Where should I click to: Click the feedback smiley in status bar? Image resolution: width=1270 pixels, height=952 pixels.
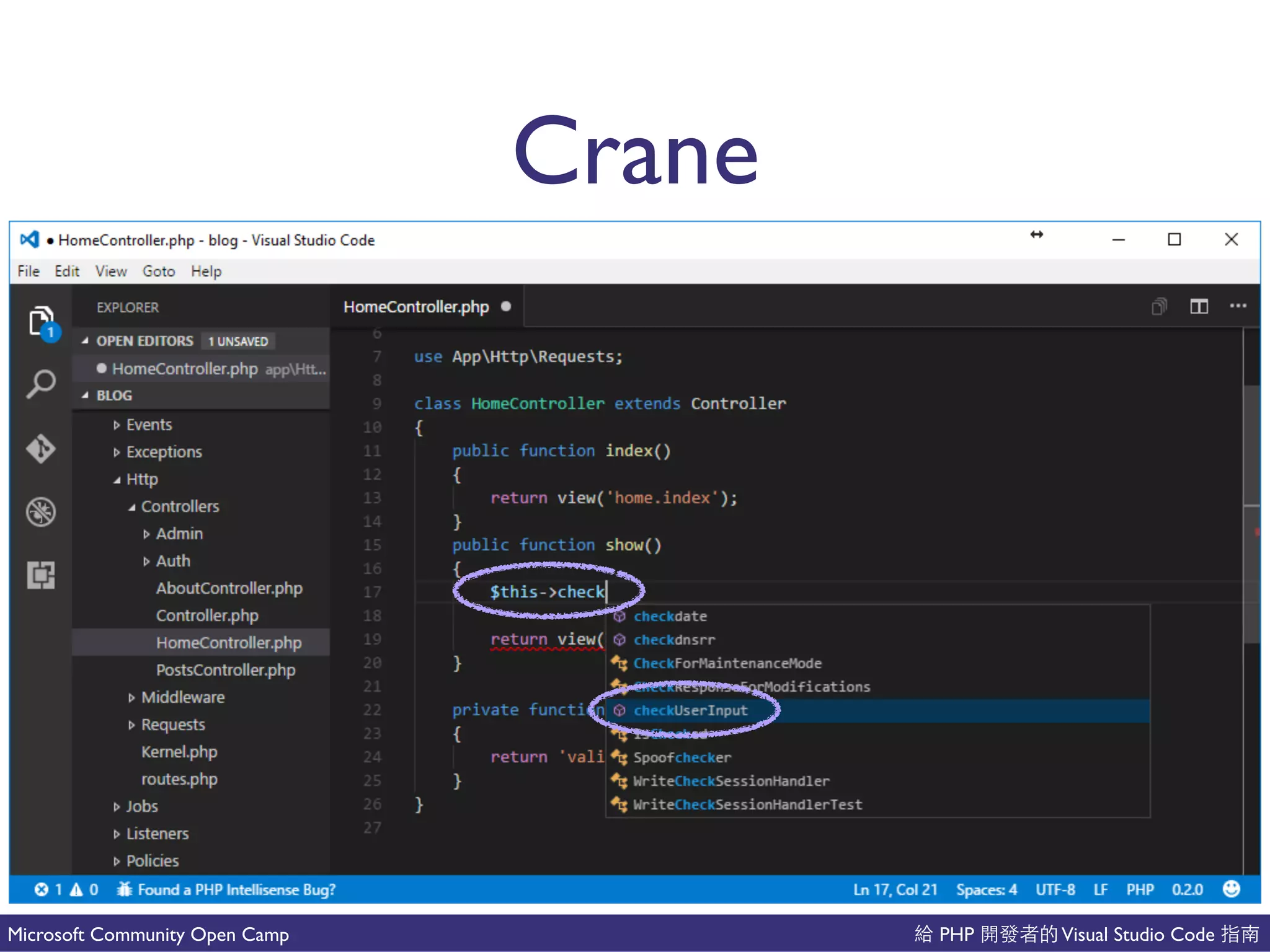pyautogui.click(x=1231, y=889)
